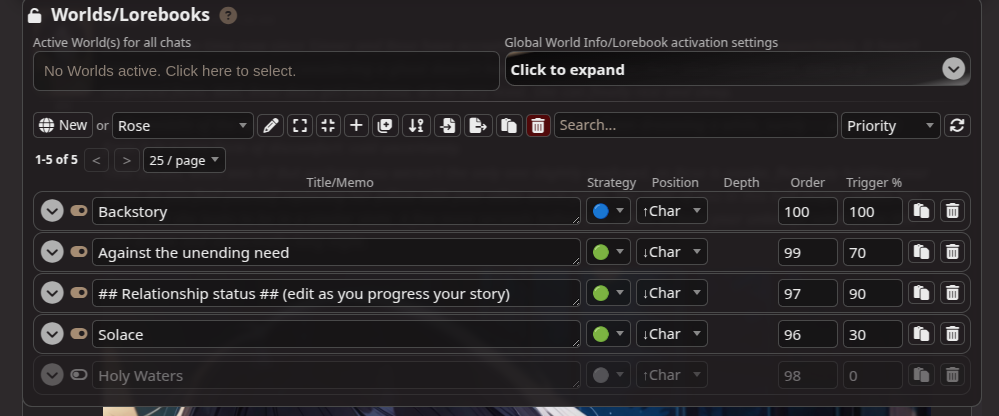Expand the Holy Waters entry chevron
Screen dimensions: 999x416
pos(52,375)
